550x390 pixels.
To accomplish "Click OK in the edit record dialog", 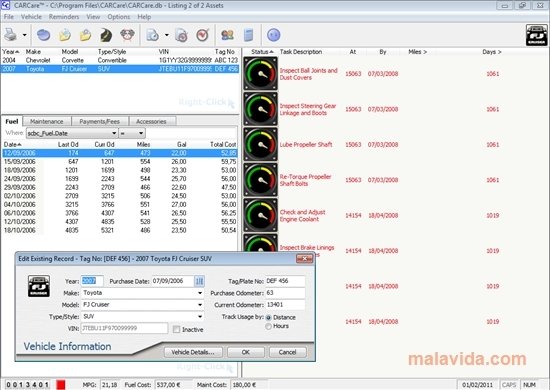I will (246, 352).
